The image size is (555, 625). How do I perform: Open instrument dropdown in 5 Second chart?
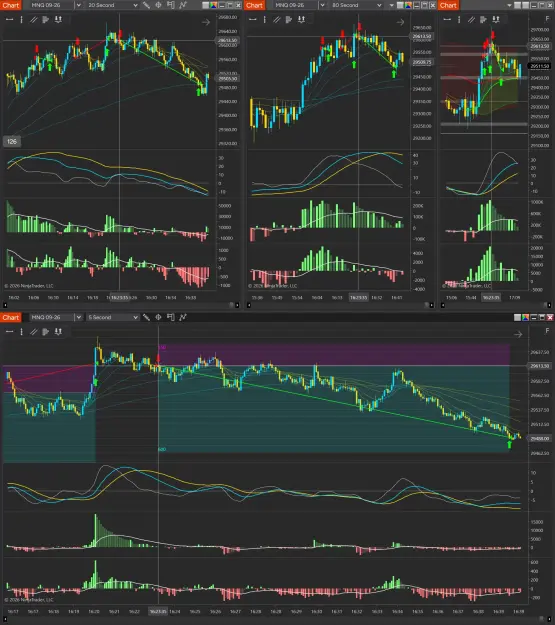point(79,317)
